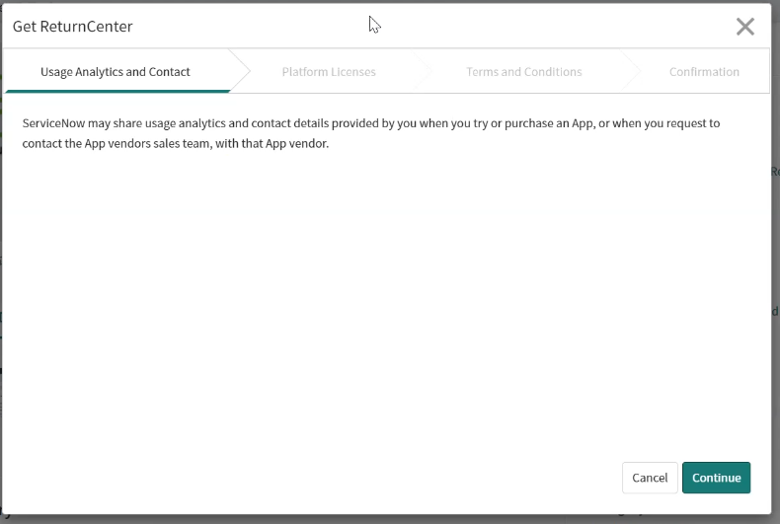
Task: Click the ServiceNow usage analytics notice text
Action: (x=371, y=133)
